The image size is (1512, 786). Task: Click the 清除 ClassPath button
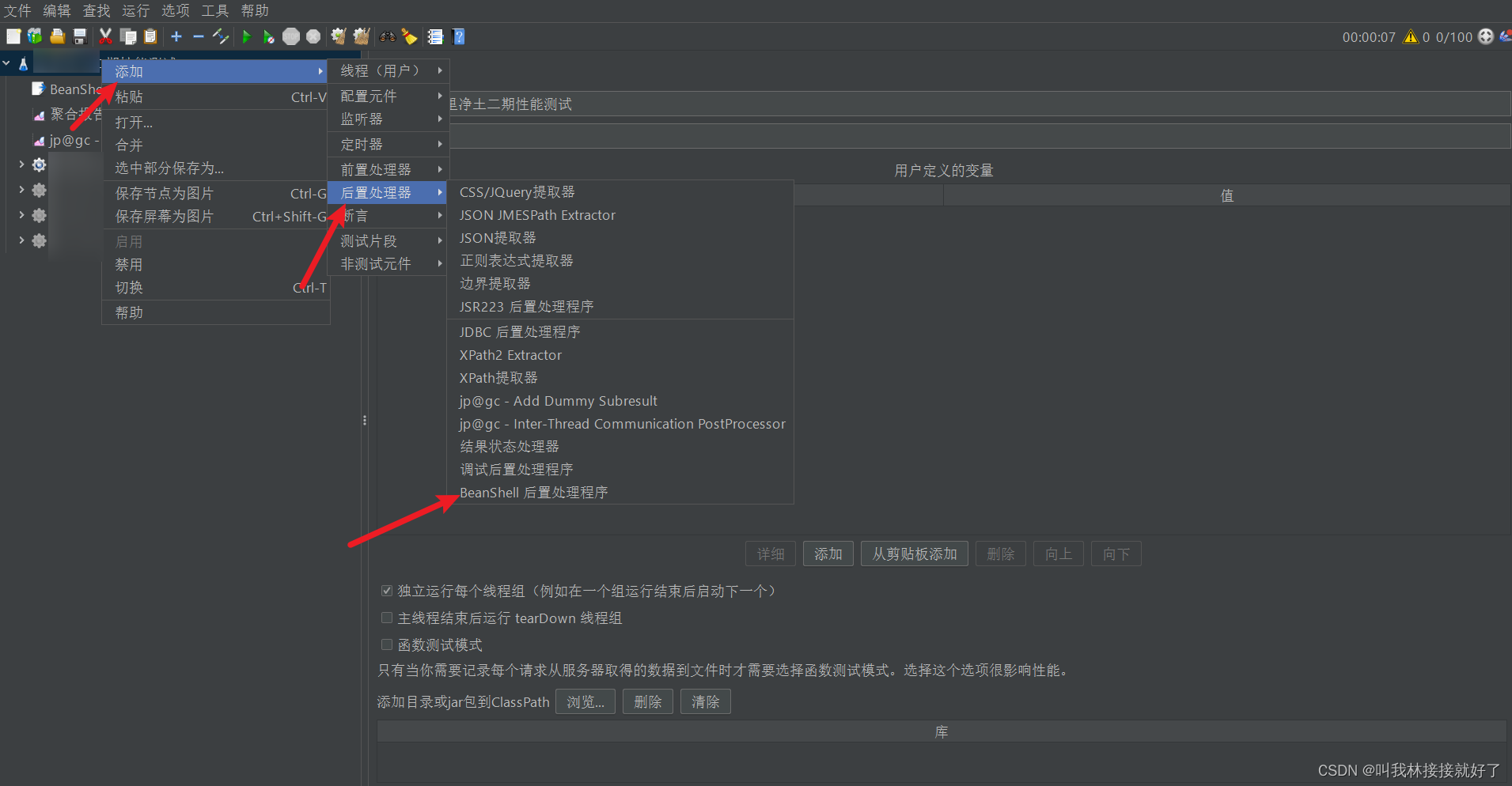pos(706,701)
